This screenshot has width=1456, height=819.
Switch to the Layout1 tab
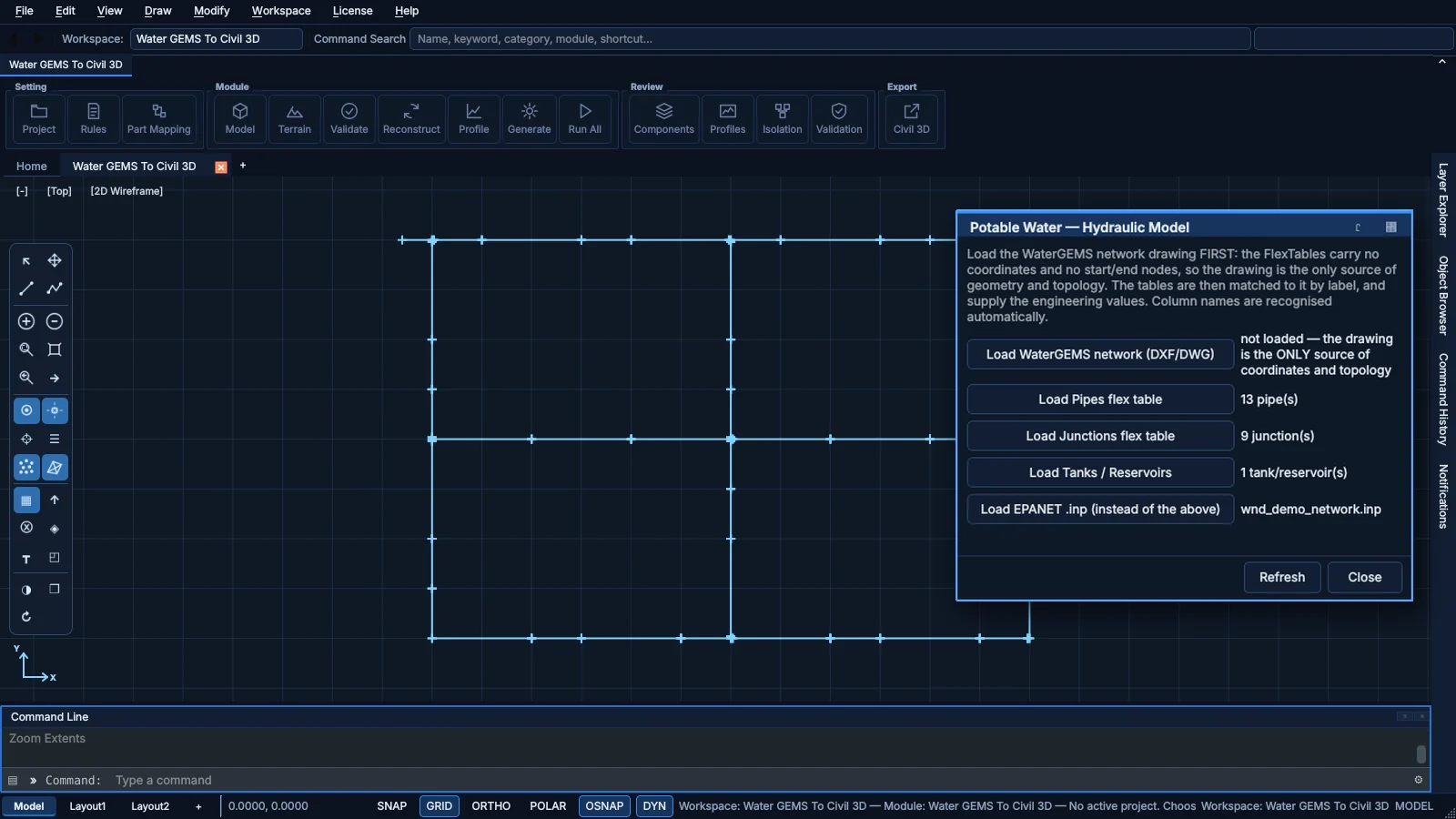87,806
